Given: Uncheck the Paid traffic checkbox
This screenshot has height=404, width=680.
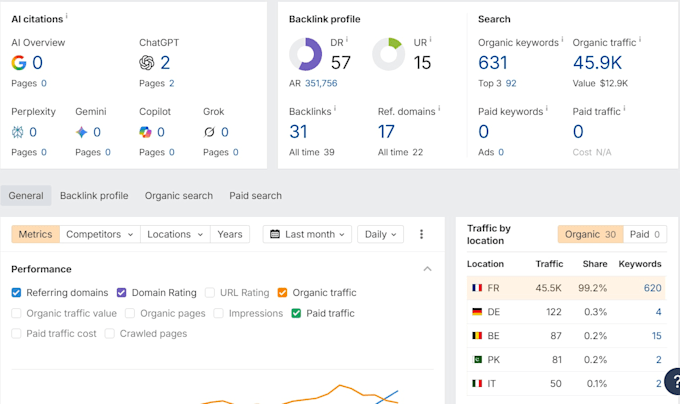Looking at the screenshot, I should click(x=296, y=313).
